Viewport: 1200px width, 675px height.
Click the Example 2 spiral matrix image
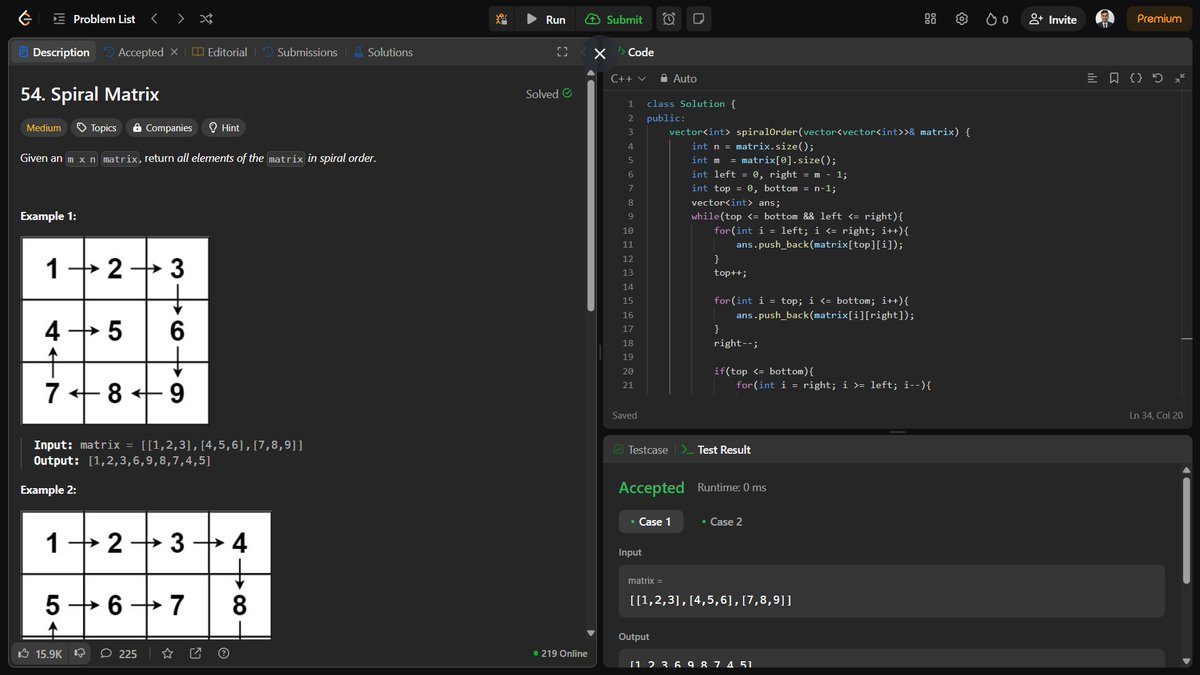(x=146, y=575)
